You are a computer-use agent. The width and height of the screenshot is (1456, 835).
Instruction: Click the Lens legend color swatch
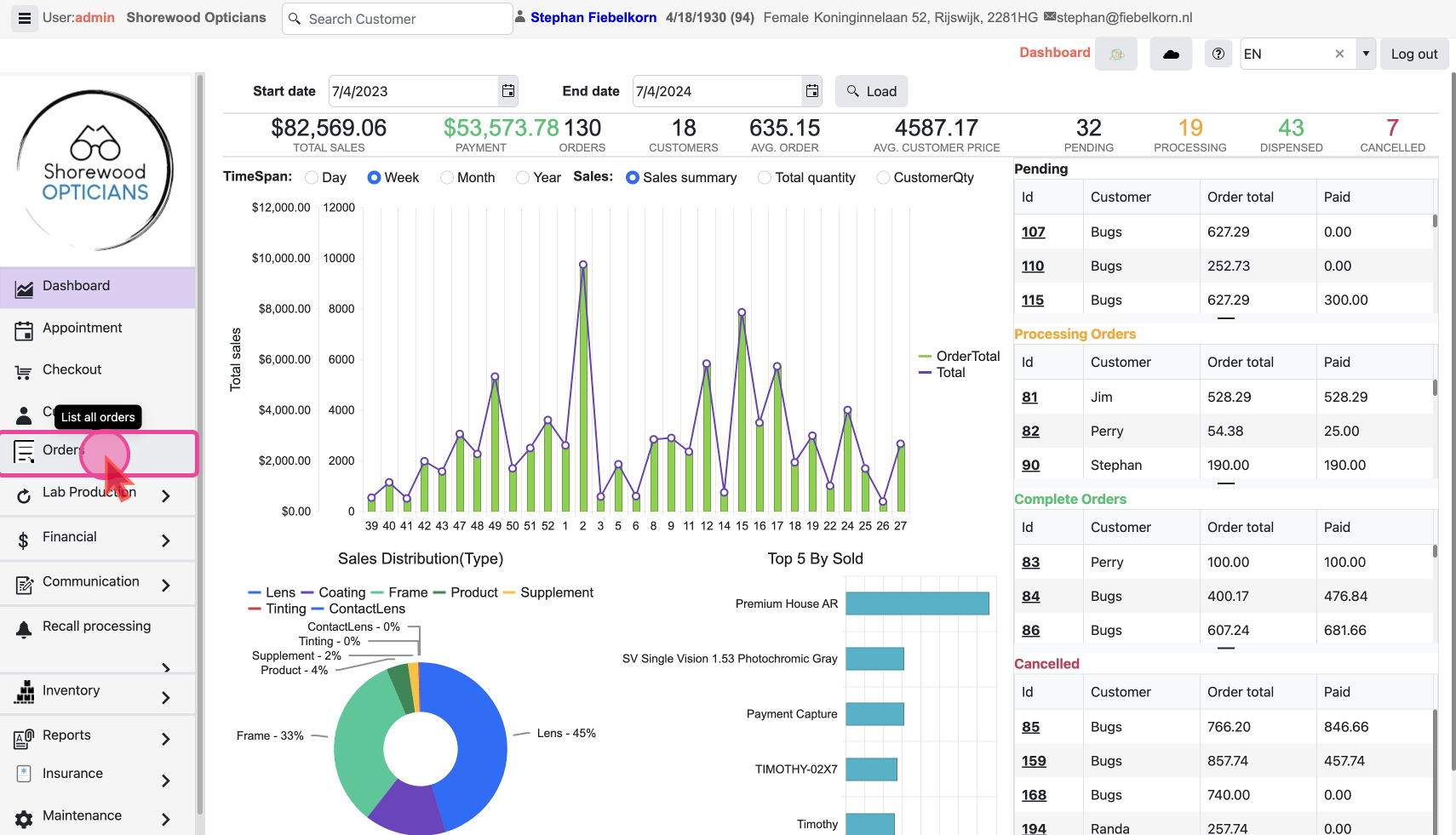point(255,593)
